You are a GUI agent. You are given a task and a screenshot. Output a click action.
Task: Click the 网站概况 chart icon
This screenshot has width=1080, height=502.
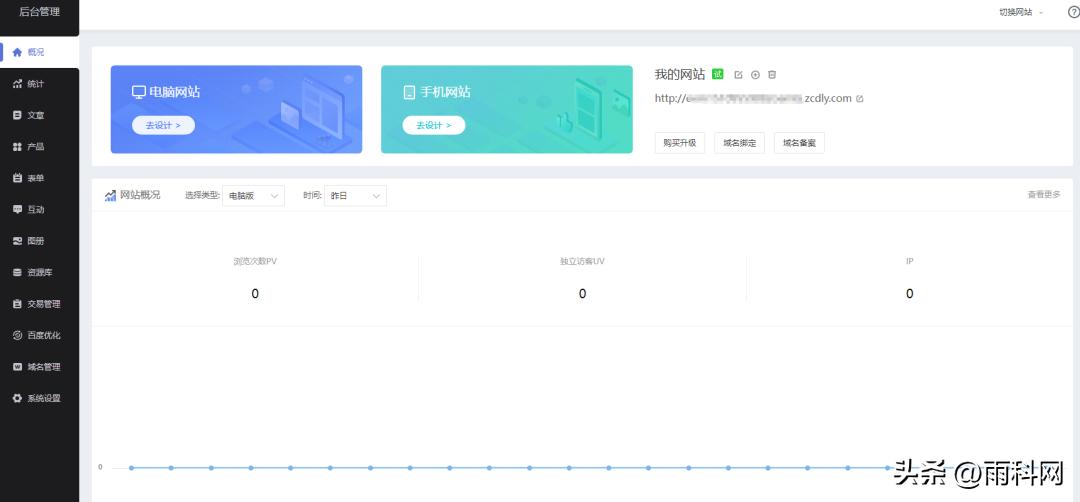click(110, 196)
